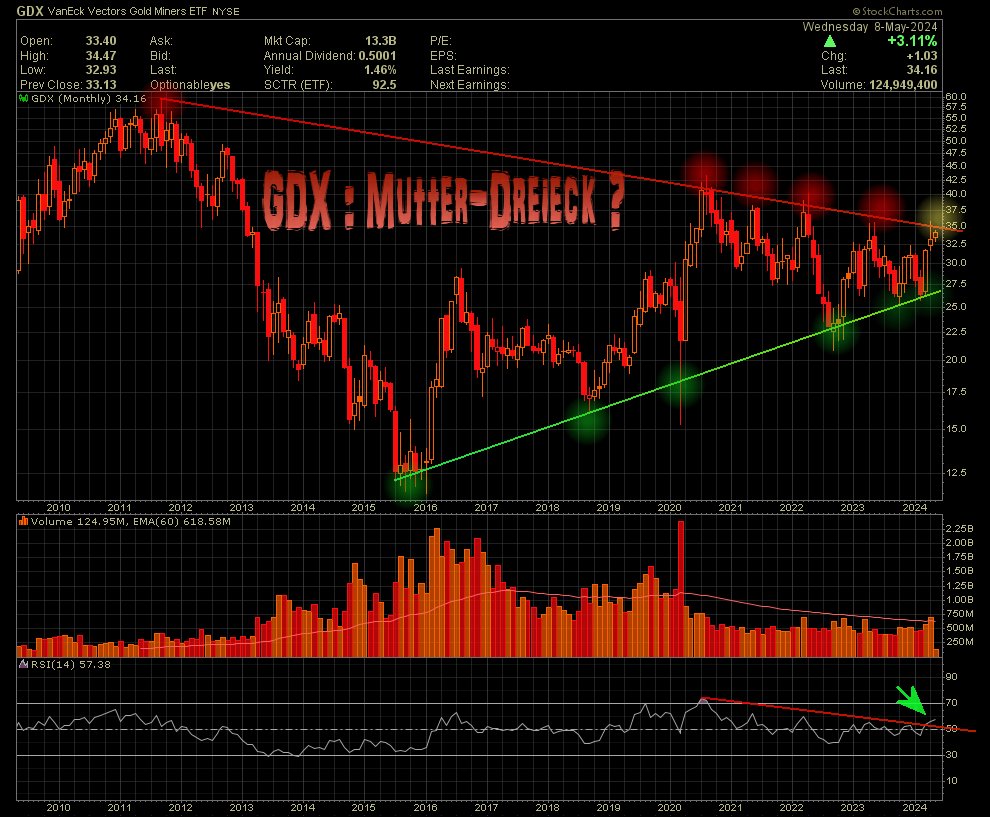
Task: Click the 70 label on RSI axis
Action: click(951, 703)
